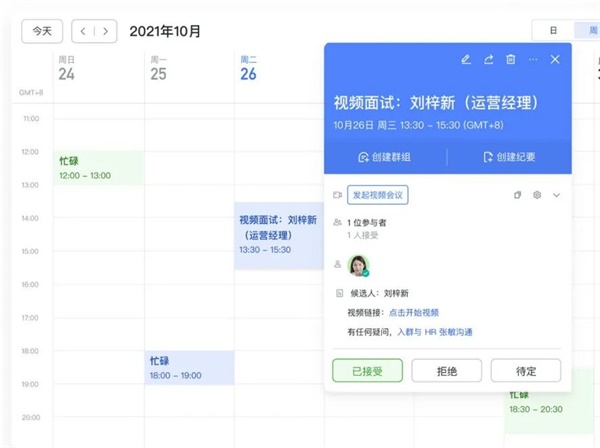The height and width of the screenshot is (448, 600).
Task: Open video meeting settings gear
Action: [x=537, y=195]
